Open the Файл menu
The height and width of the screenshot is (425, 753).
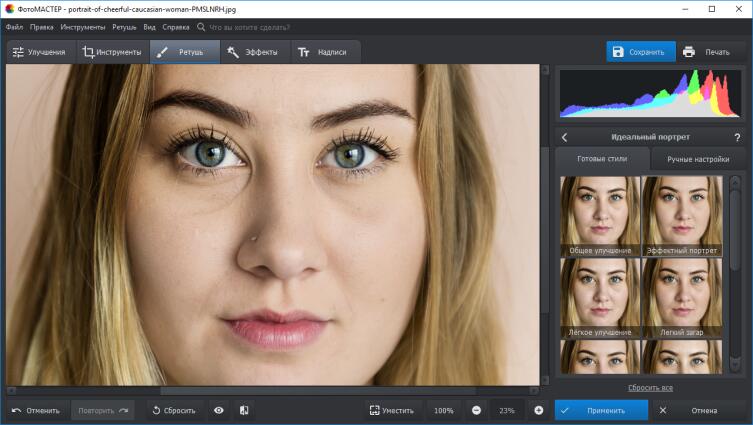14,27
